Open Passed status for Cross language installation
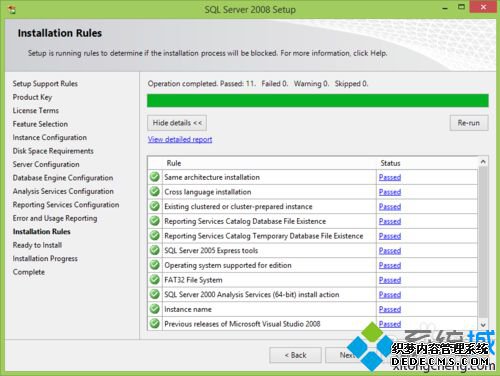This screenshot has height=376, width=500. 390,192
